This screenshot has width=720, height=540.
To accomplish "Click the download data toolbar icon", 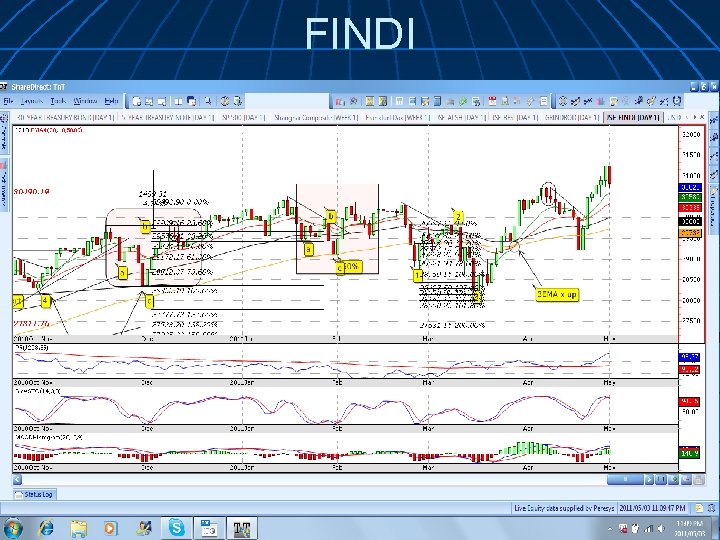I will pos(237,101).
